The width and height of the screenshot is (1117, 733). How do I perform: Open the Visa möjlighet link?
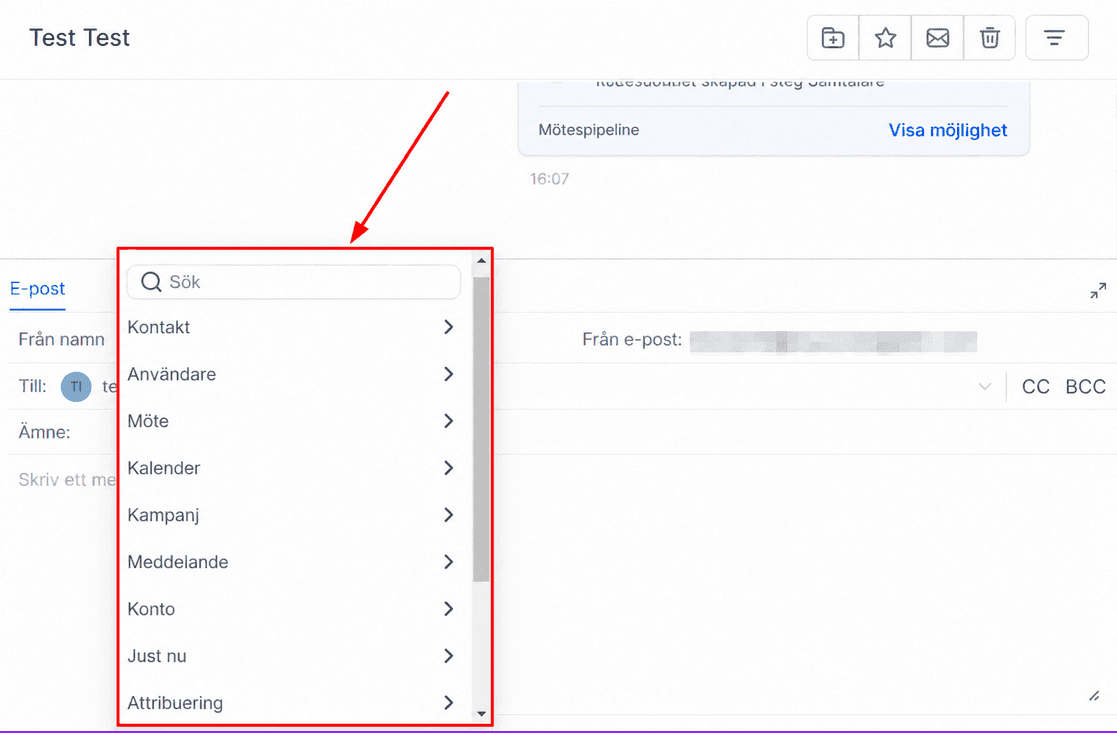tap(947, 130)
